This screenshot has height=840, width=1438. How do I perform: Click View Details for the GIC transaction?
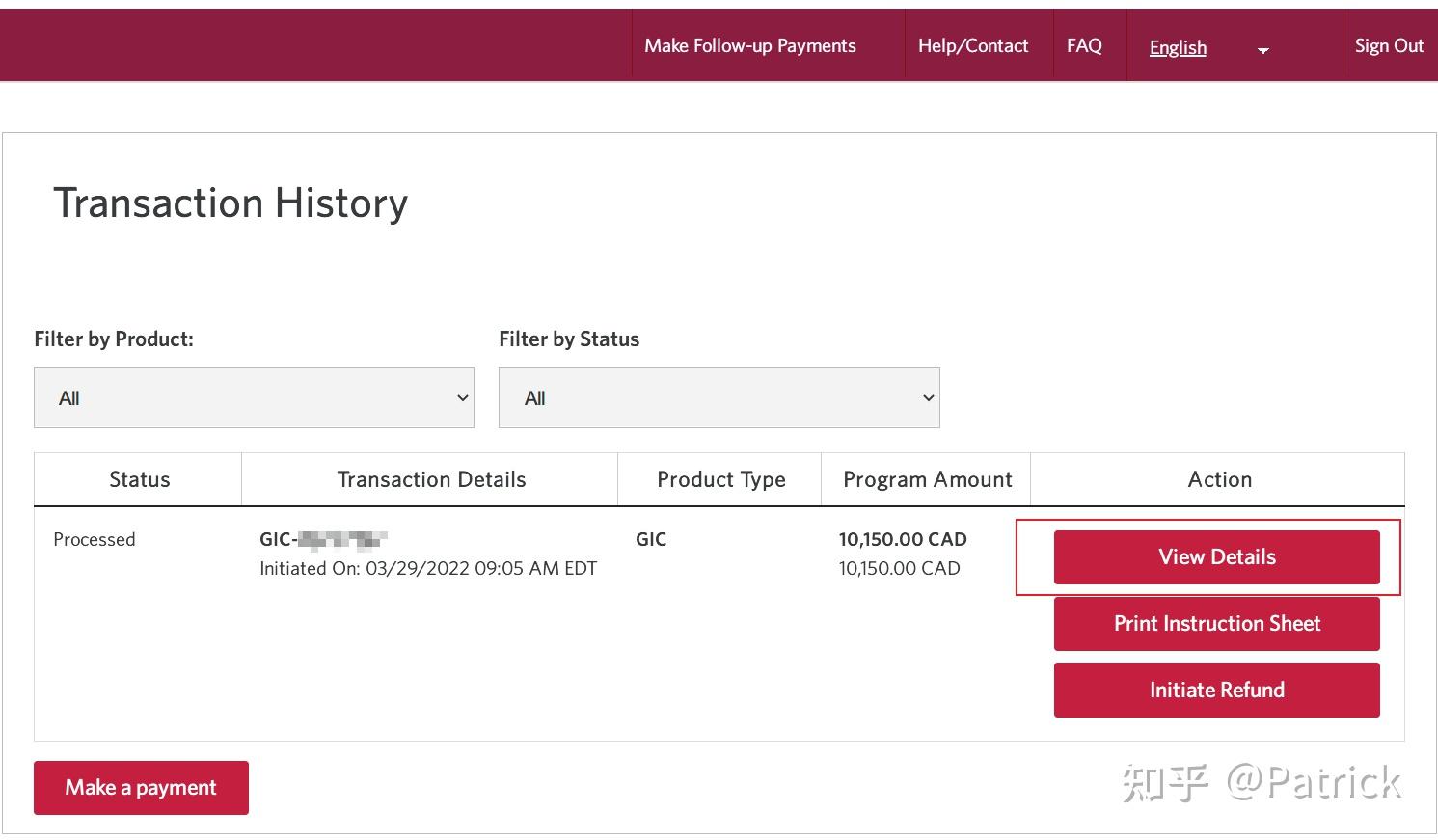tap(1216, 557)
